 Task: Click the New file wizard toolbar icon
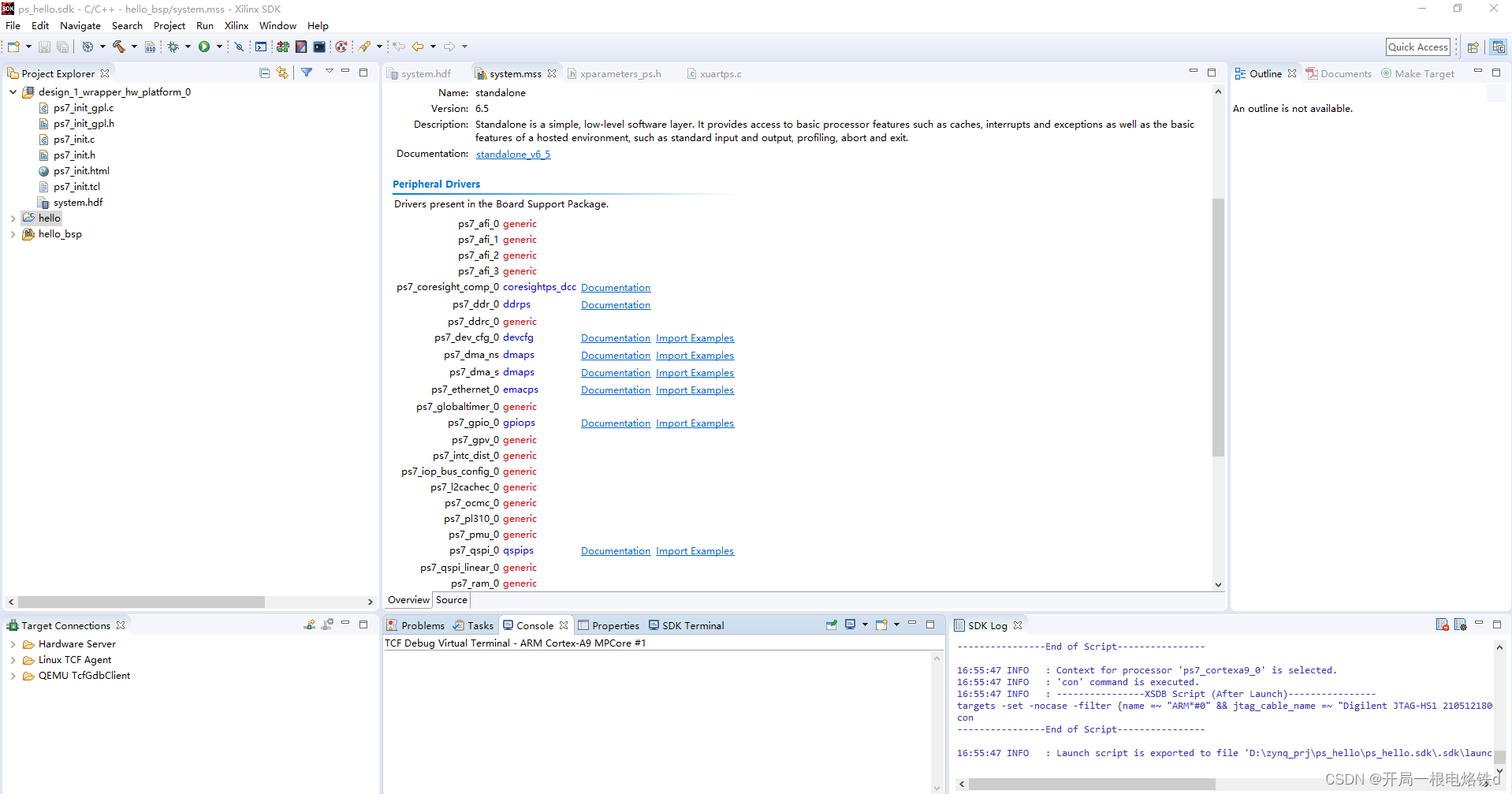pyautogui.click(x=13, y=47)
